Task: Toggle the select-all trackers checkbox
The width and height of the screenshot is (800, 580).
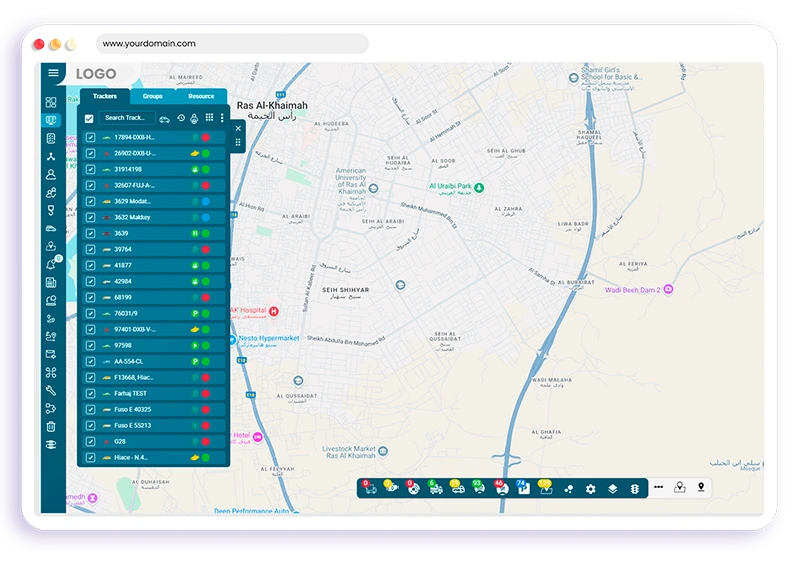Action: coord(89,118)
